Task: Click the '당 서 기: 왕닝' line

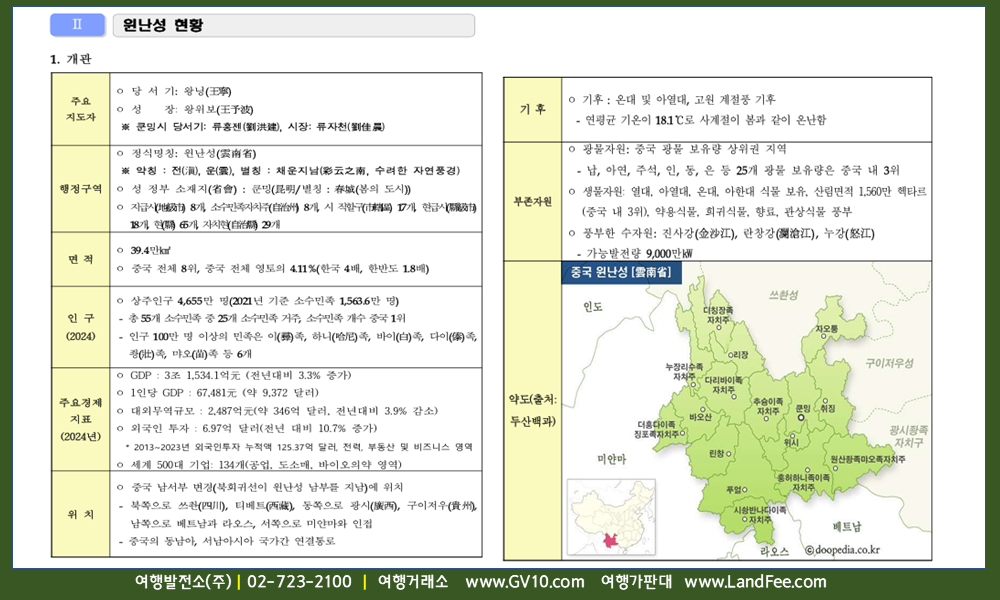Action: pos(174,91)
